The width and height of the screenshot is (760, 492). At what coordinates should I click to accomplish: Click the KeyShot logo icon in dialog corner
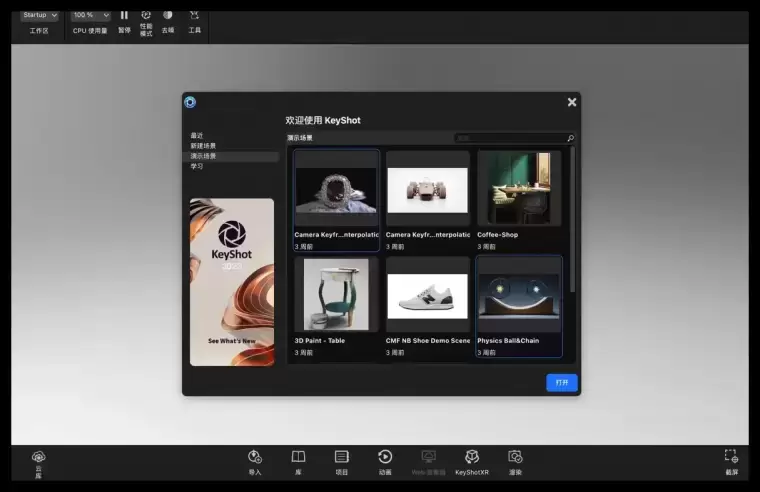[190, 102]
